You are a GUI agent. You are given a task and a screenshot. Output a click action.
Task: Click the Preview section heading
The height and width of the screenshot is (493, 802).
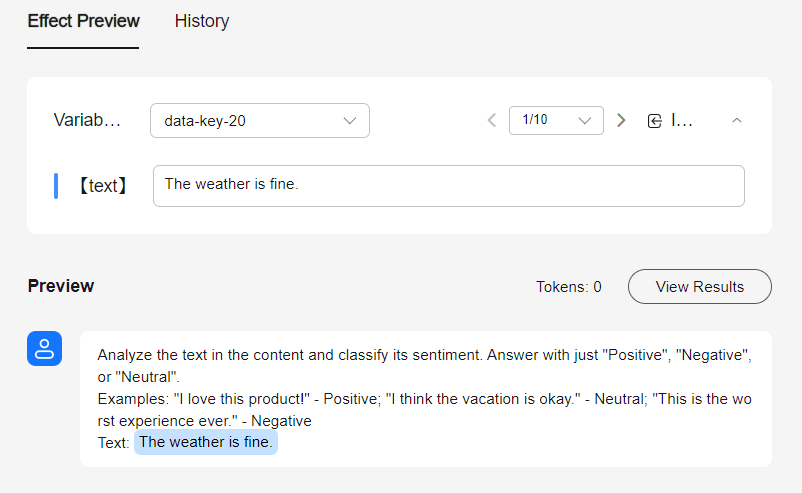61,286
